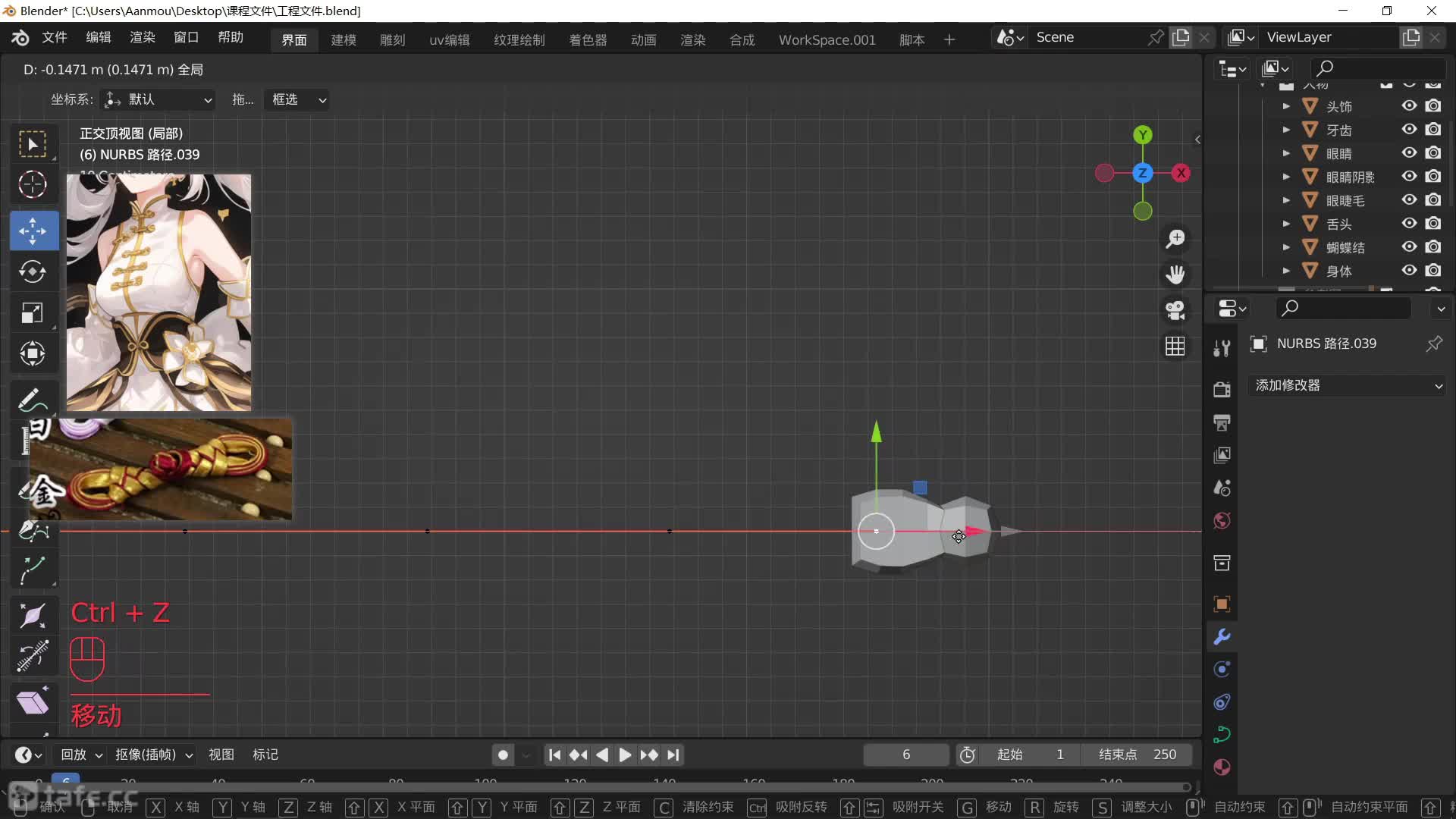Open the Material properties tab
This screenshot has height=819, width=1456.
point(1222,767)
